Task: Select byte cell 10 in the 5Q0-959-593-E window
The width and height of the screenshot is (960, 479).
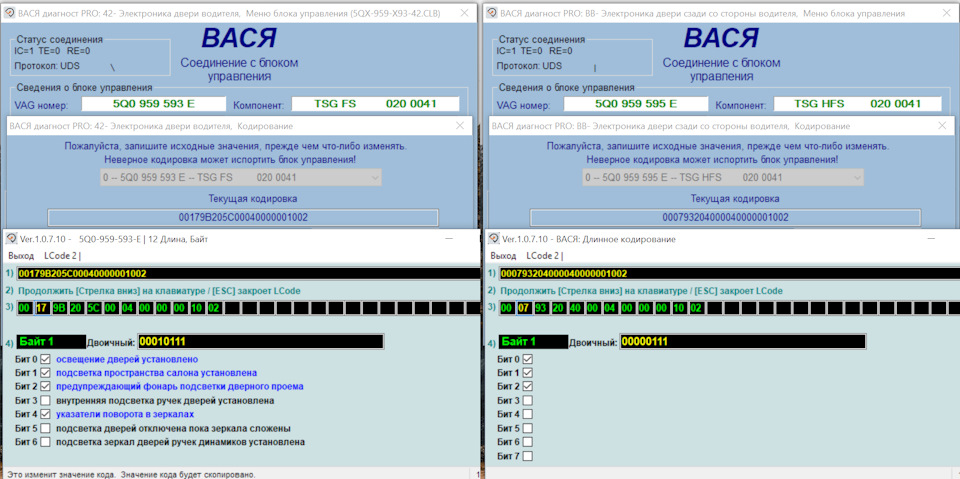Action: [197, 308]
